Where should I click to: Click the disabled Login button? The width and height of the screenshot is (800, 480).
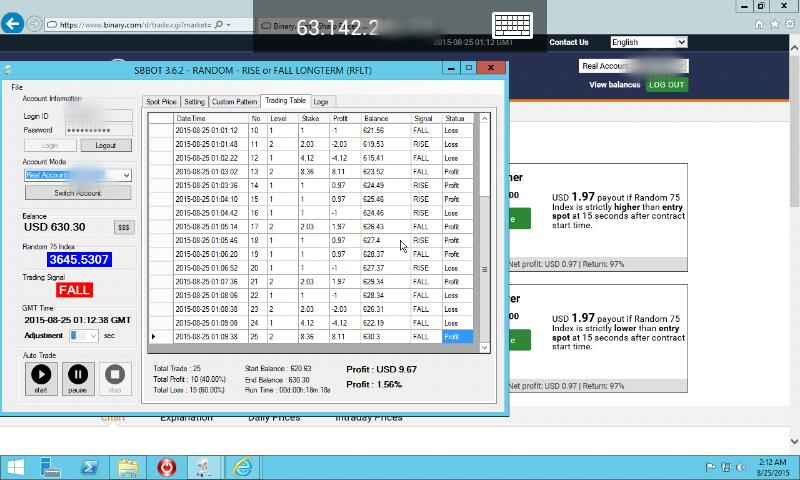[50, 145]
